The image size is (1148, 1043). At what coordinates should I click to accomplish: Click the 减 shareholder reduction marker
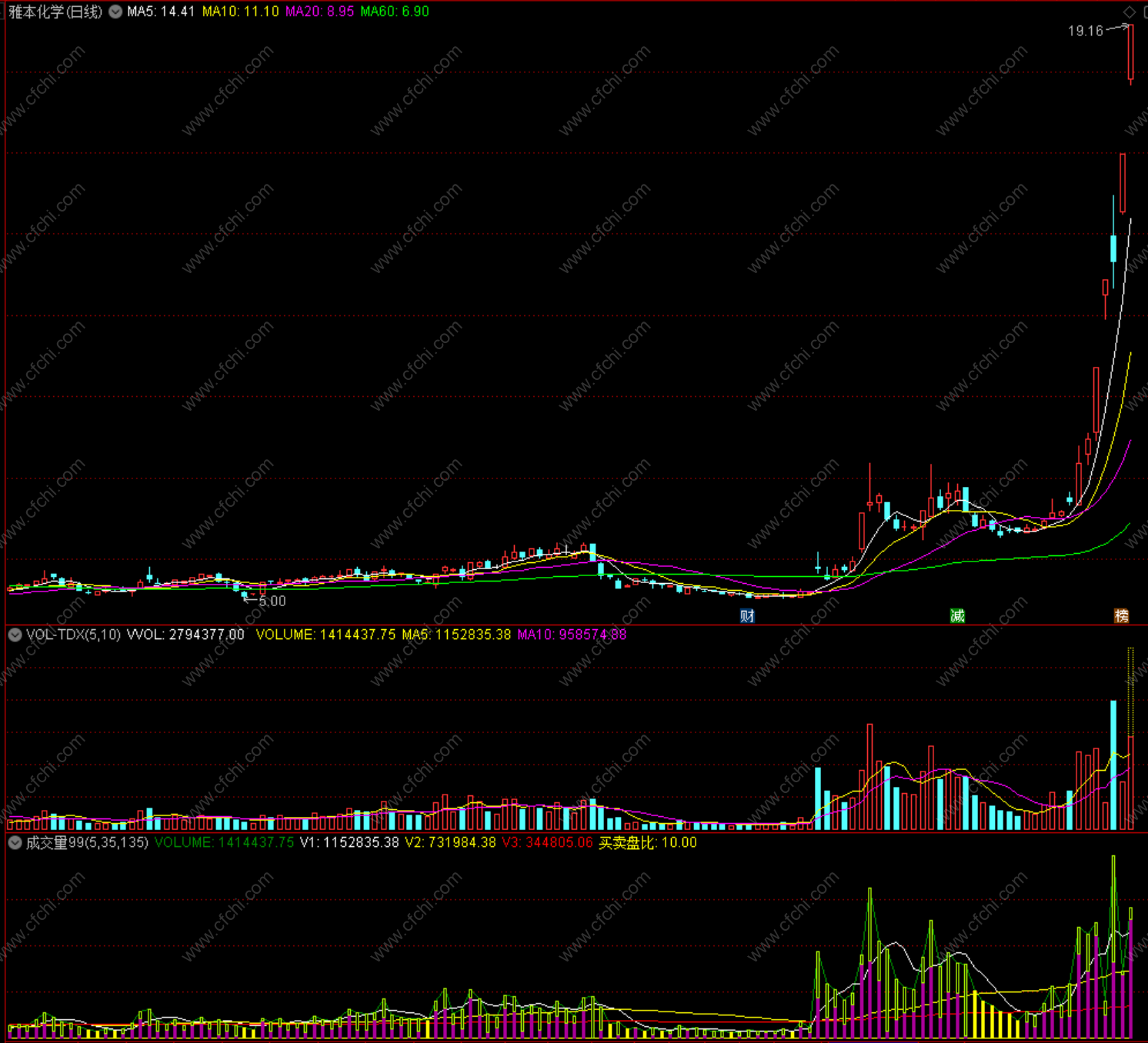[x=957, y=615]
